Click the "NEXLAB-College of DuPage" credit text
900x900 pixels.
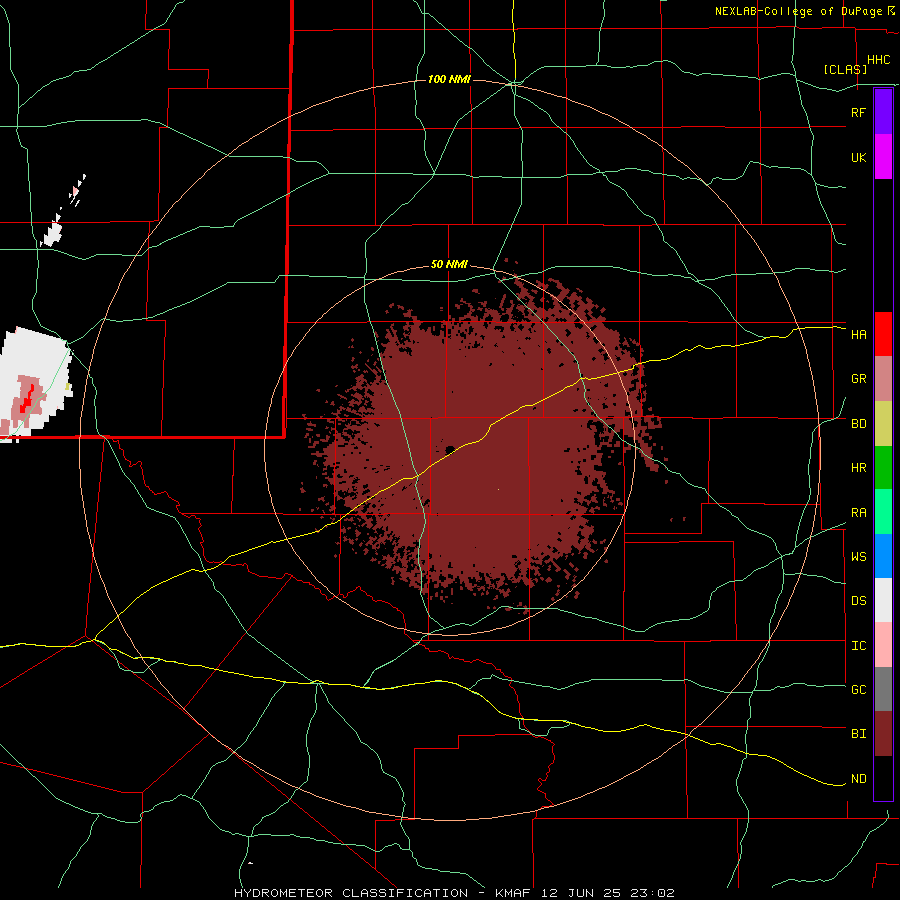(798, 11)
